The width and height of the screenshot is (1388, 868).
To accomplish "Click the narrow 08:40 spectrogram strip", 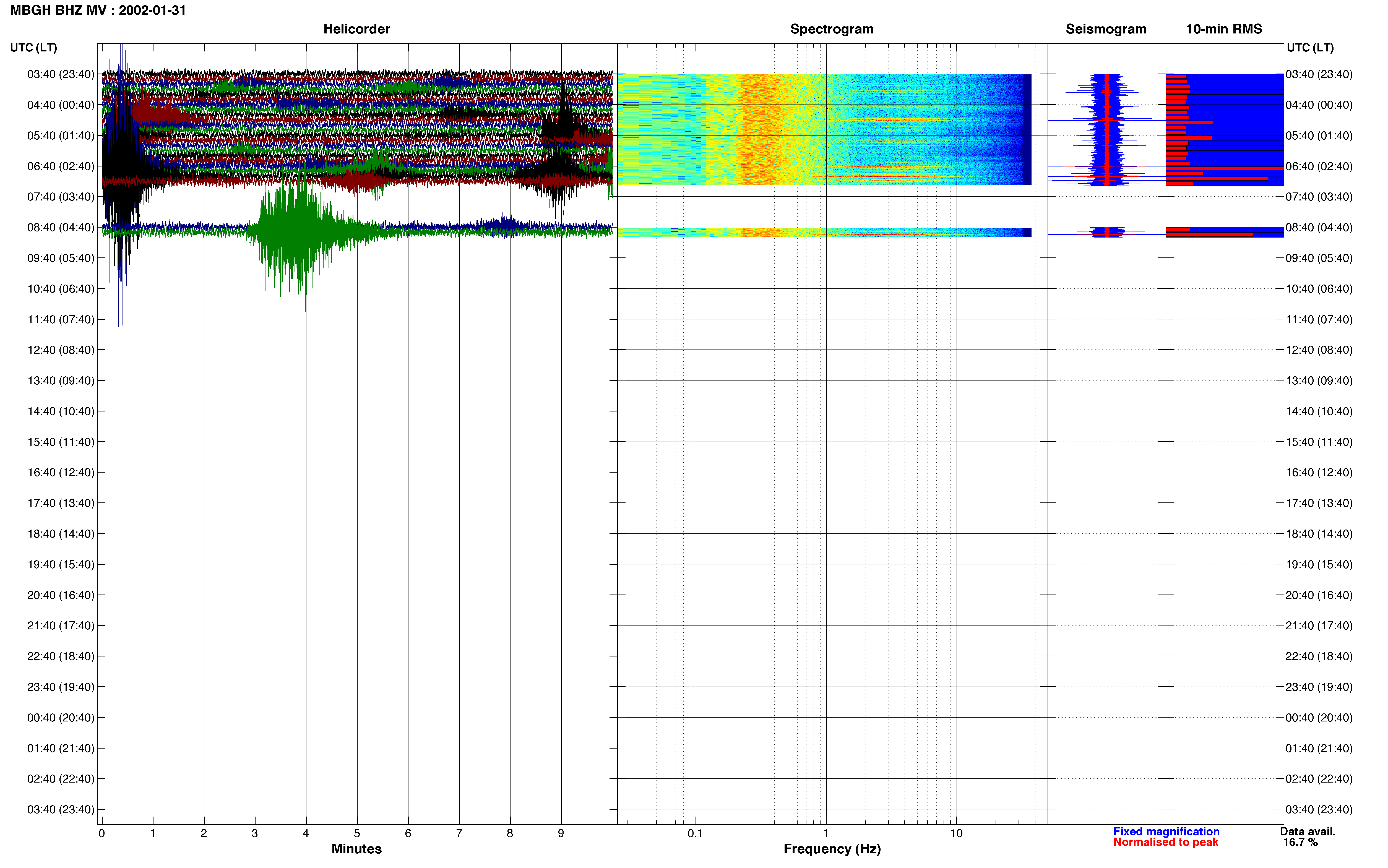I will (x=824, y=232).
